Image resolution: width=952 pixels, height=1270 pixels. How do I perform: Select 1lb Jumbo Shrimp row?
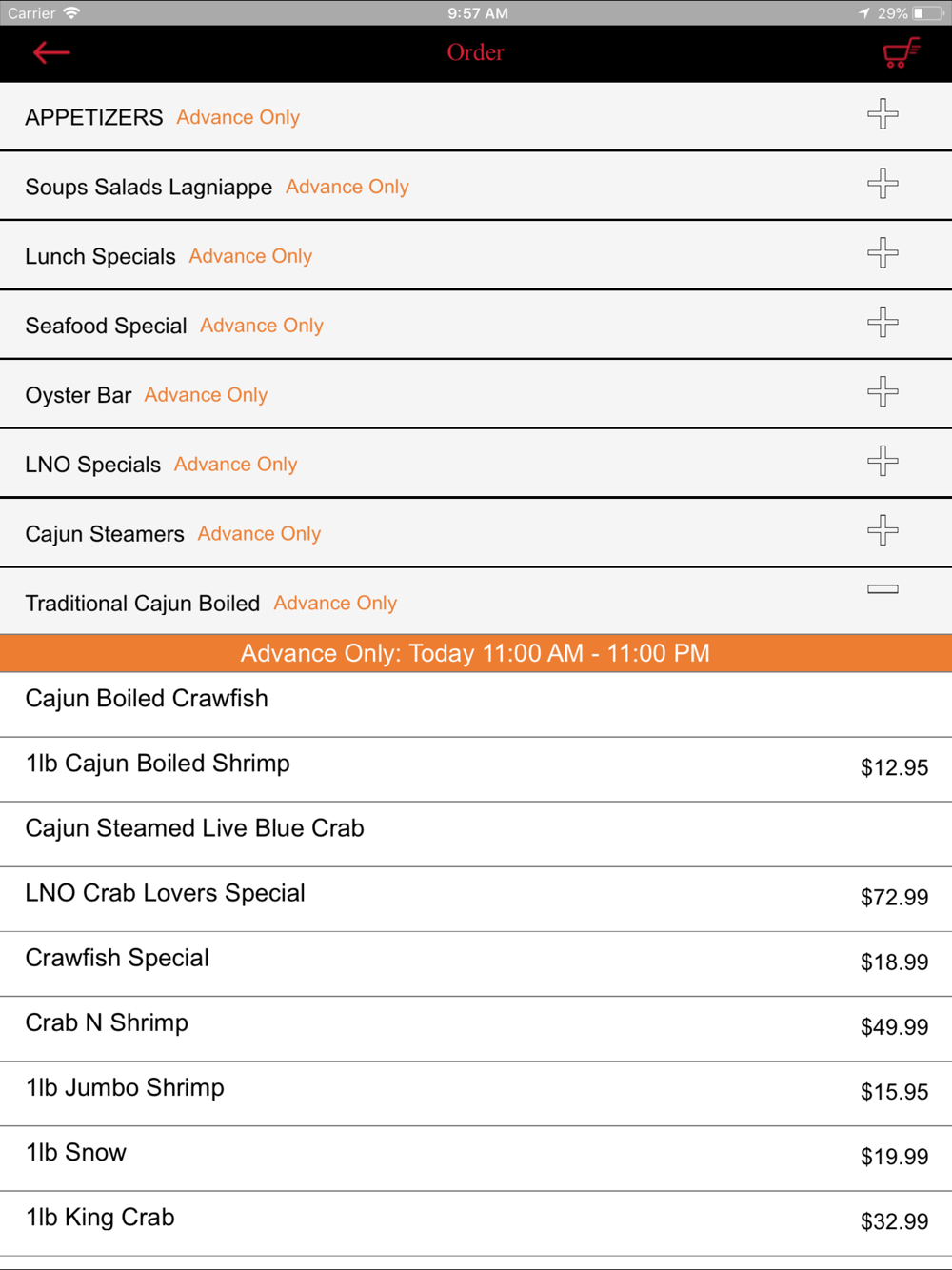(476, 1093)
